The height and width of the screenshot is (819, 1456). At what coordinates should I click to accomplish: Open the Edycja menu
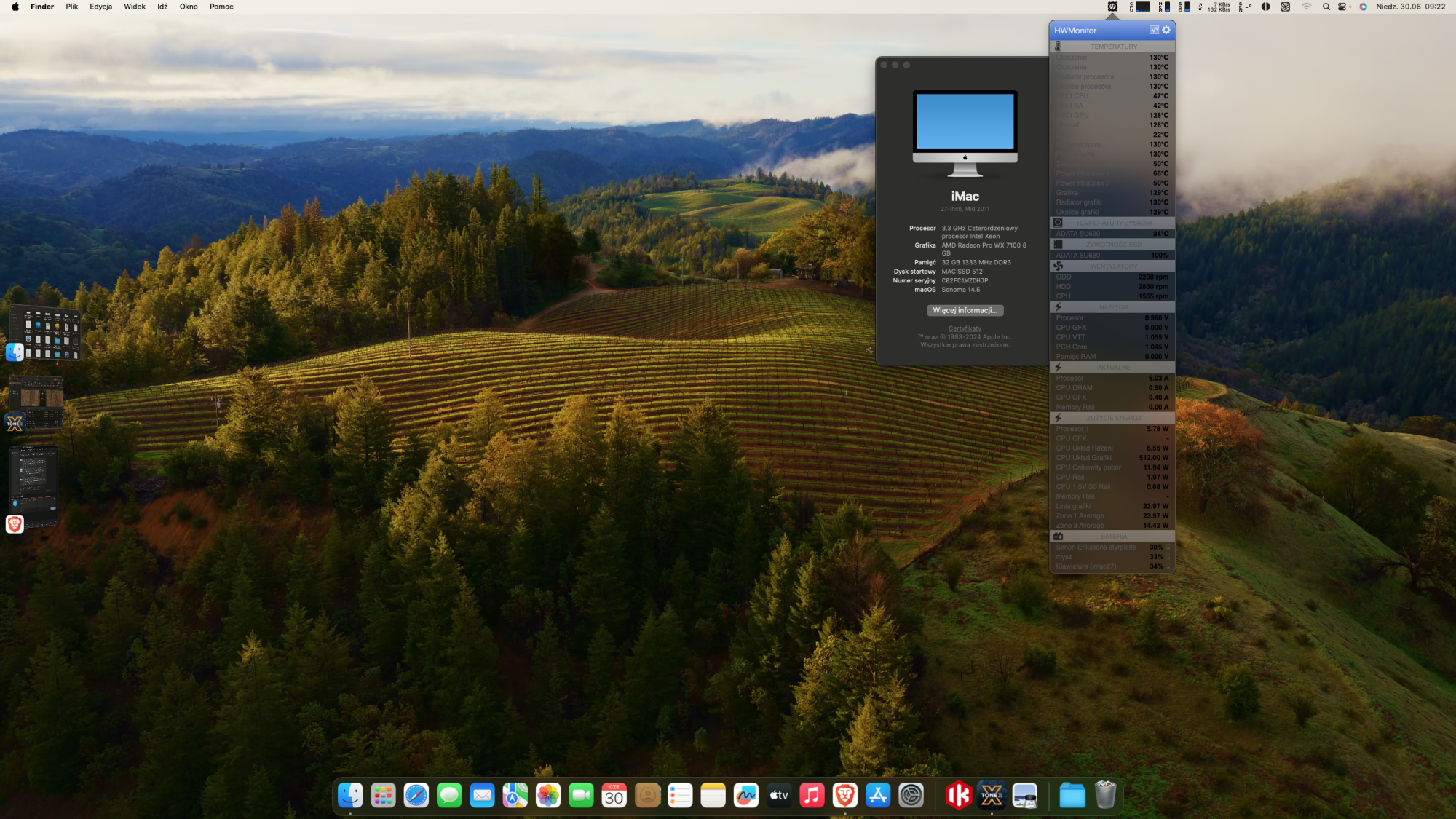[x=100, y=7]
